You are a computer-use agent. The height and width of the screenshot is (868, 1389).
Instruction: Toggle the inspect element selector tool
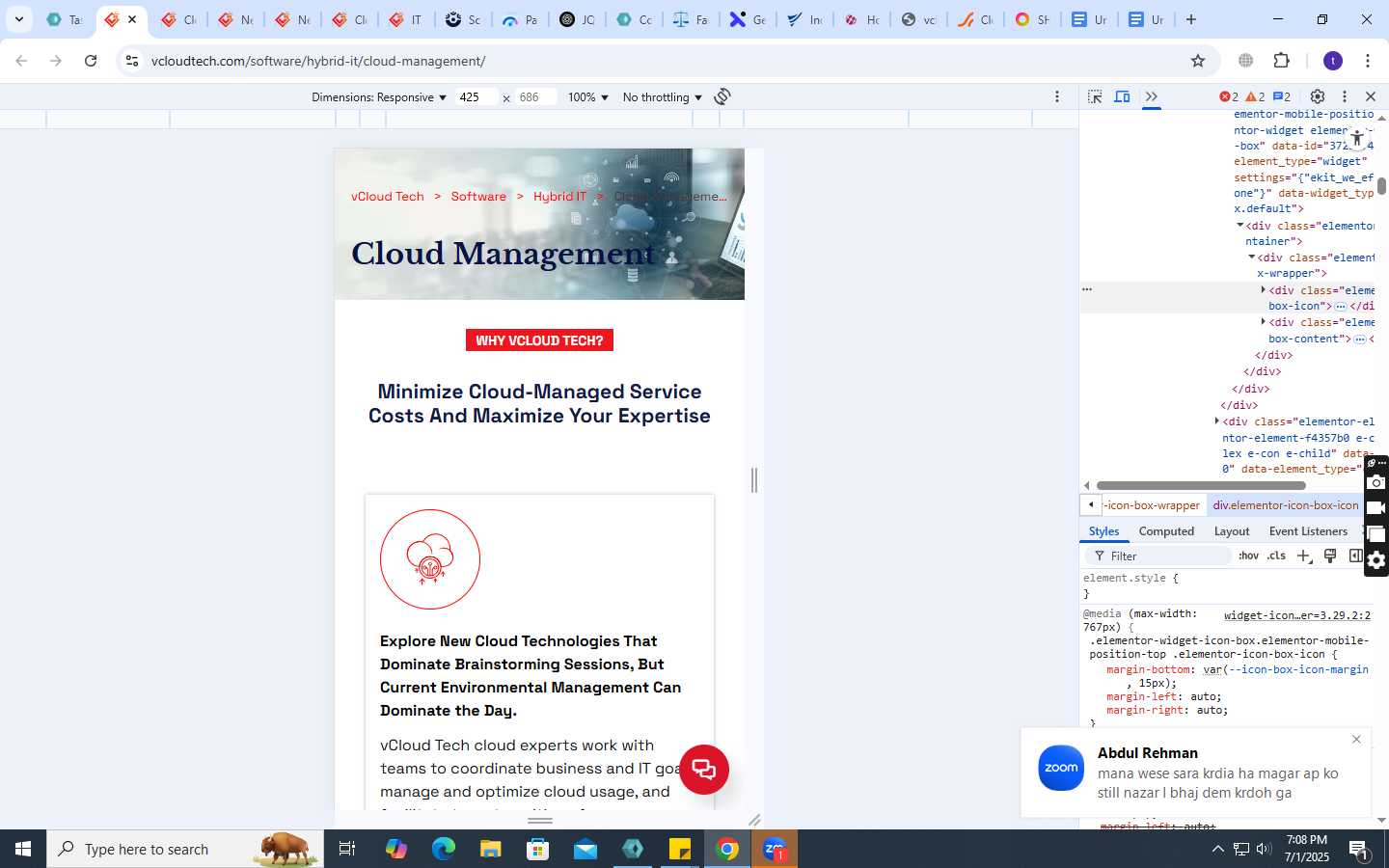tap(1095, 96)
